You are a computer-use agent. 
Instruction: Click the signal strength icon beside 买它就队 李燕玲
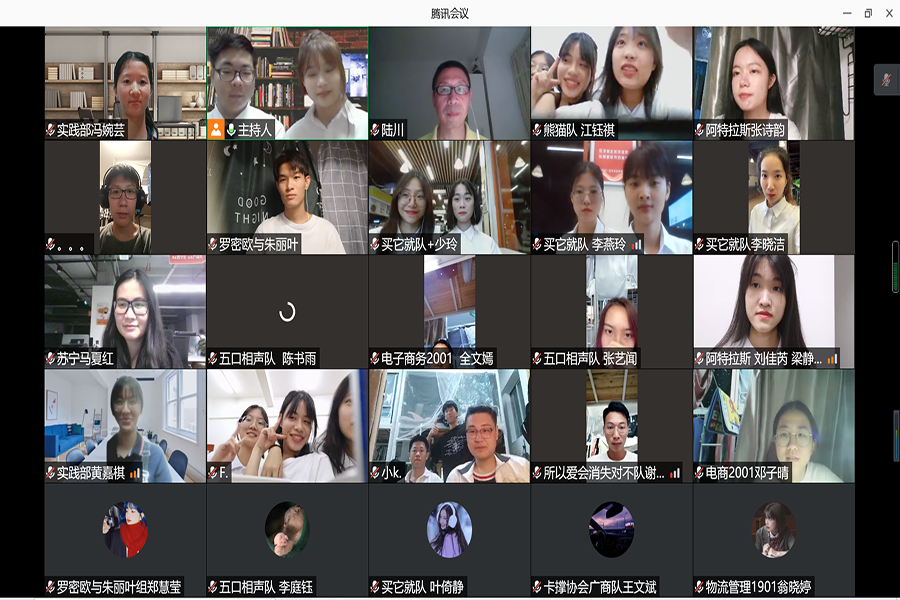(x=636, y=244)
